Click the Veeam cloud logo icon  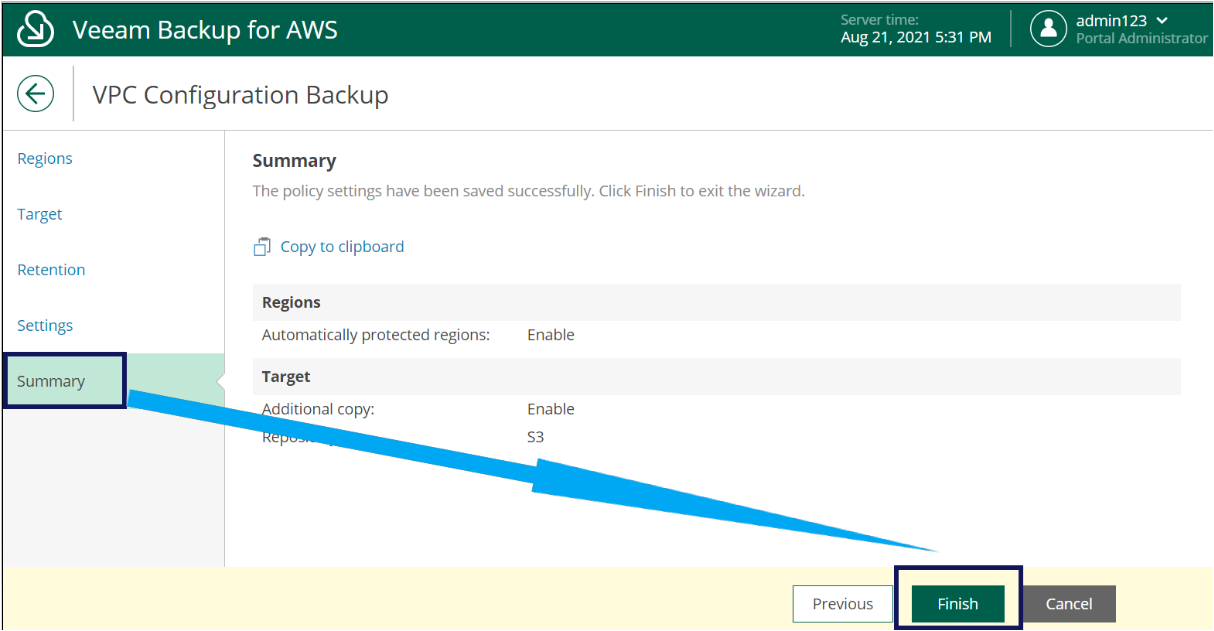click(x=36, y=29)
